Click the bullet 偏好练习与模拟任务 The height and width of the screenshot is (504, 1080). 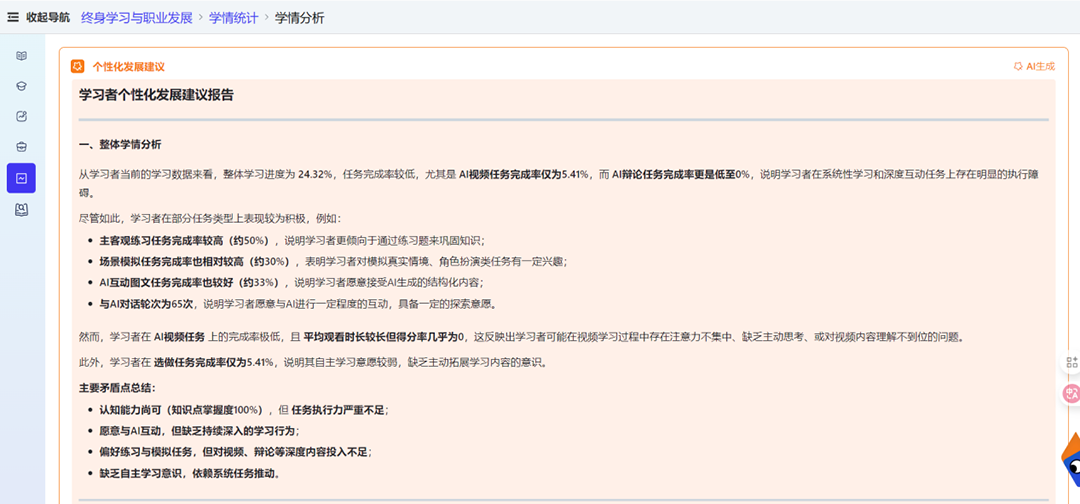[235, 452]
